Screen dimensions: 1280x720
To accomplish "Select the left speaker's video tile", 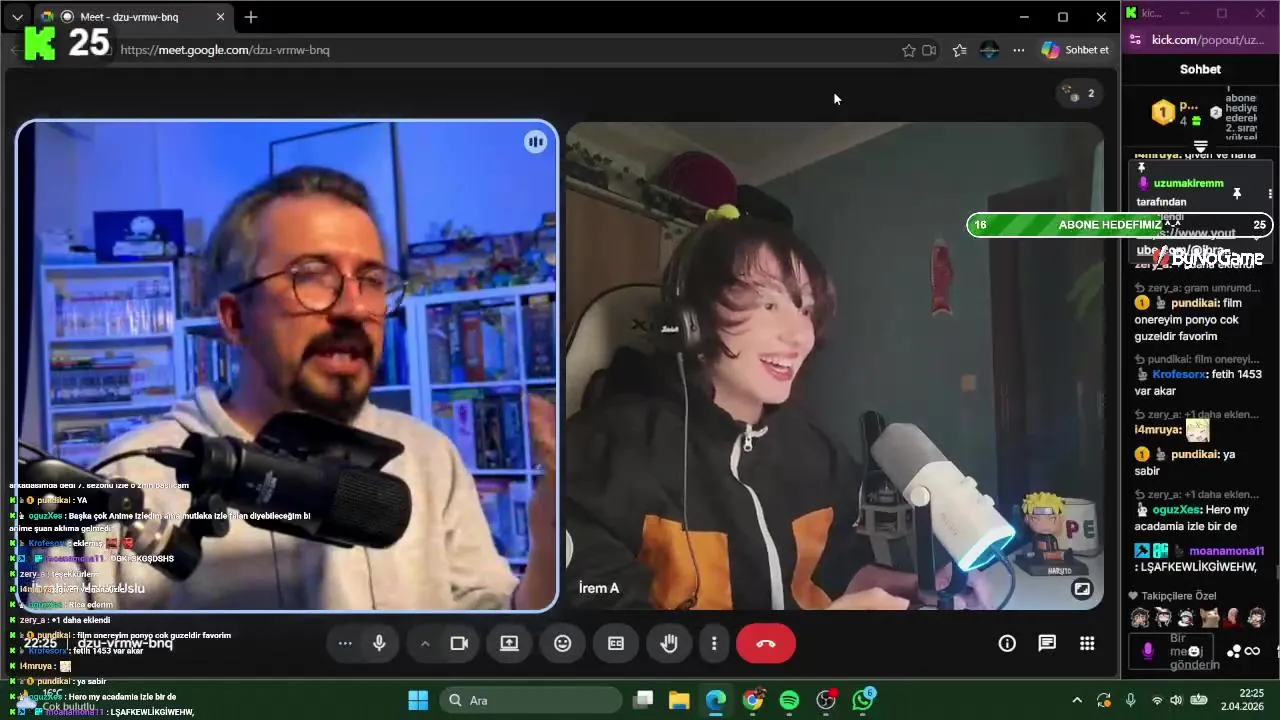I will (287, 366).
